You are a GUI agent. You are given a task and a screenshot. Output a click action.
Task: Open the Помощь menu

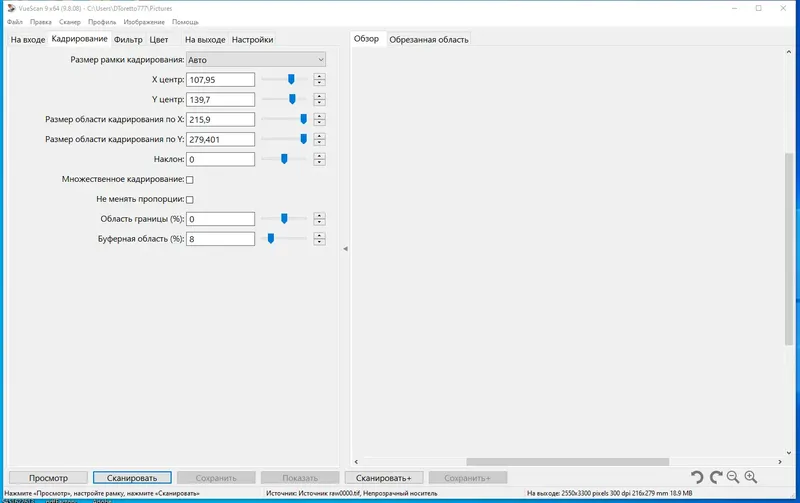185,22
